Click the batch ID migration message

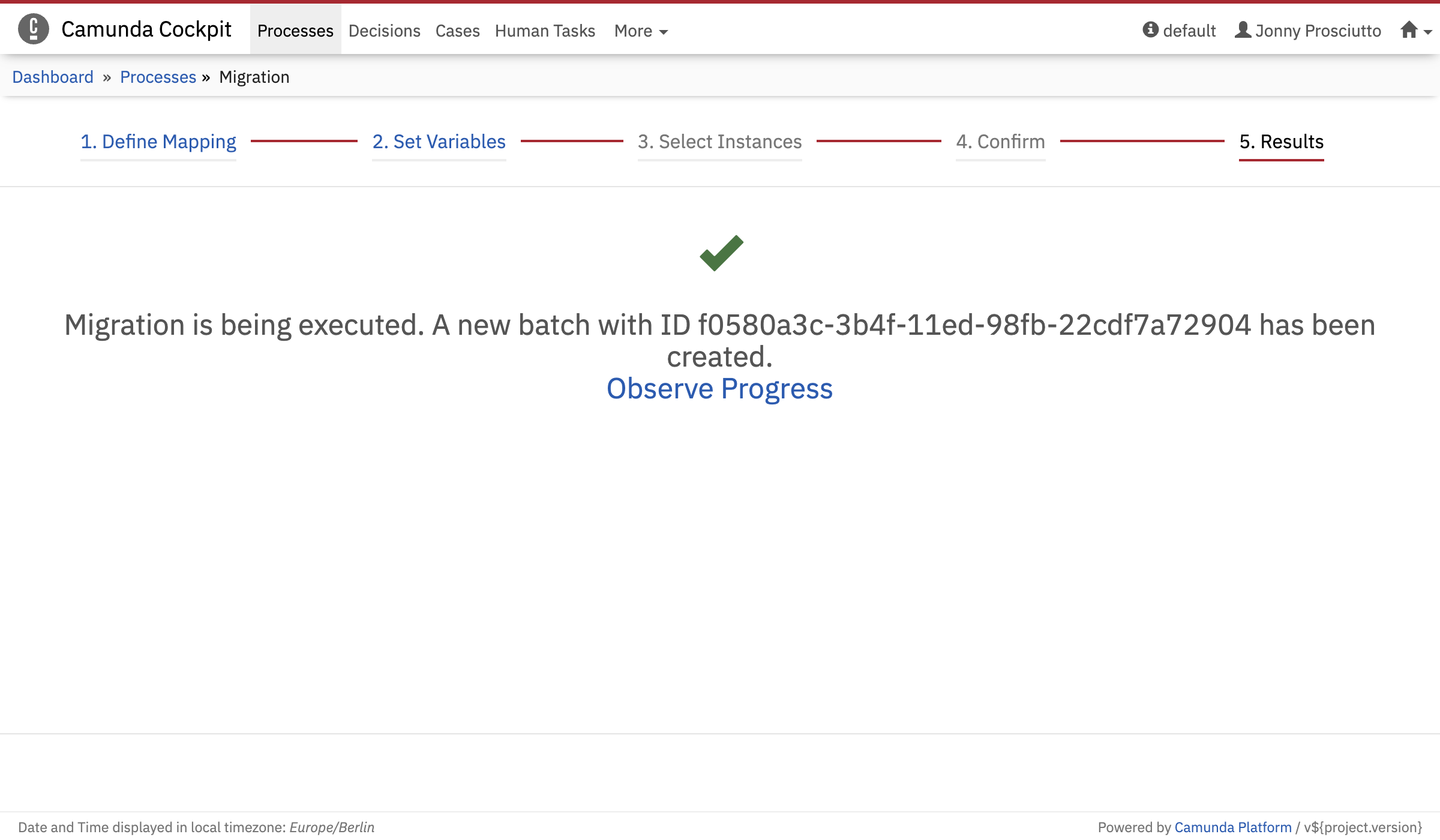click(719, 340)
